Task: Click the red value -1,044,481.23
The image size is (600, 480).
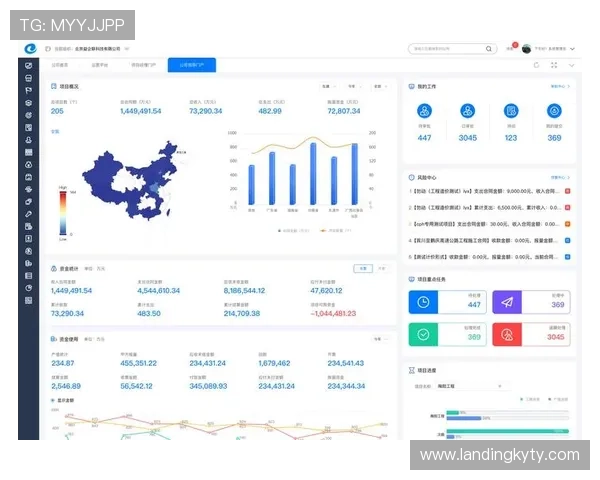Action: point(333,313)
